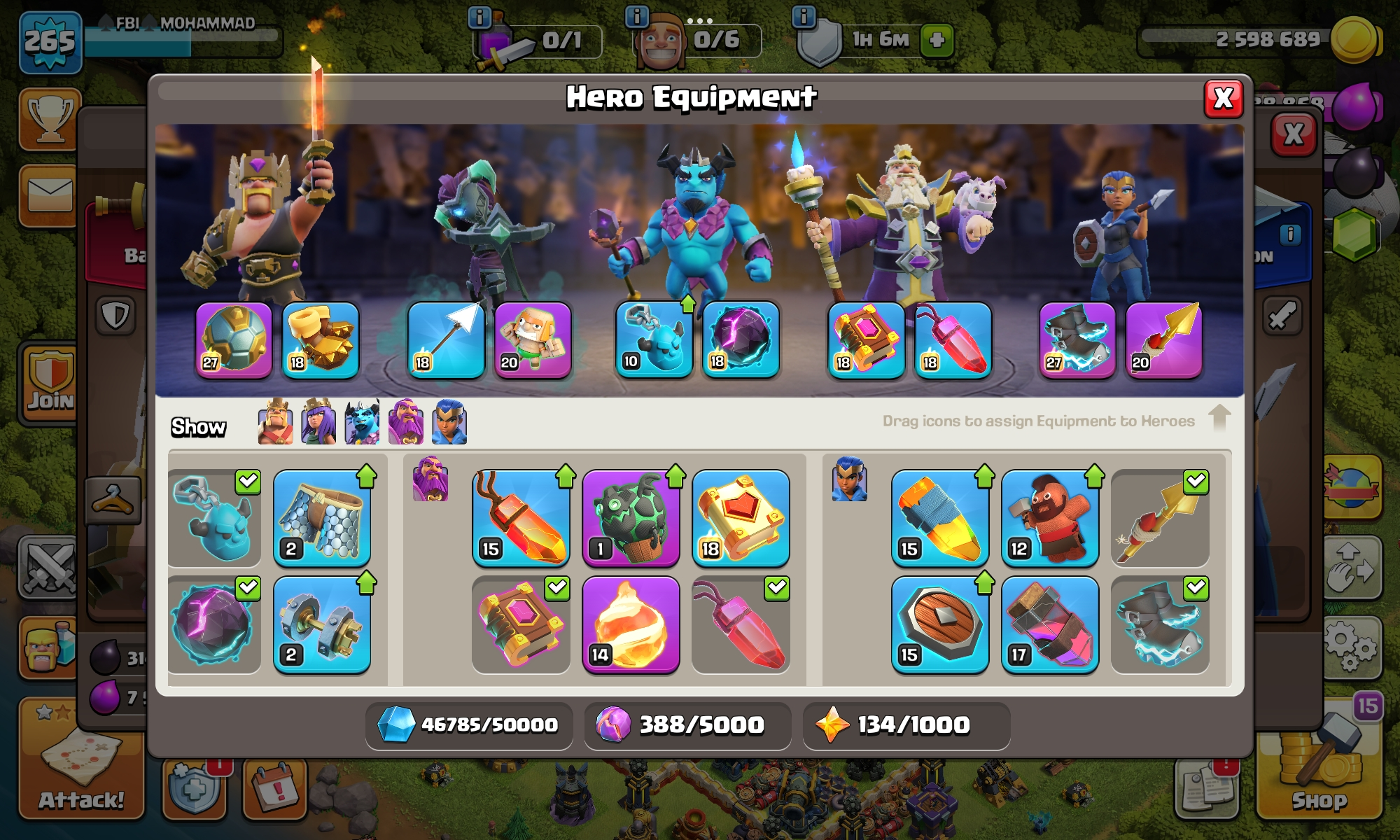The height and width of the screenshot is (840, 1400).
Task: Add shield time with green plus button
Action: click(x=937, y=40)
